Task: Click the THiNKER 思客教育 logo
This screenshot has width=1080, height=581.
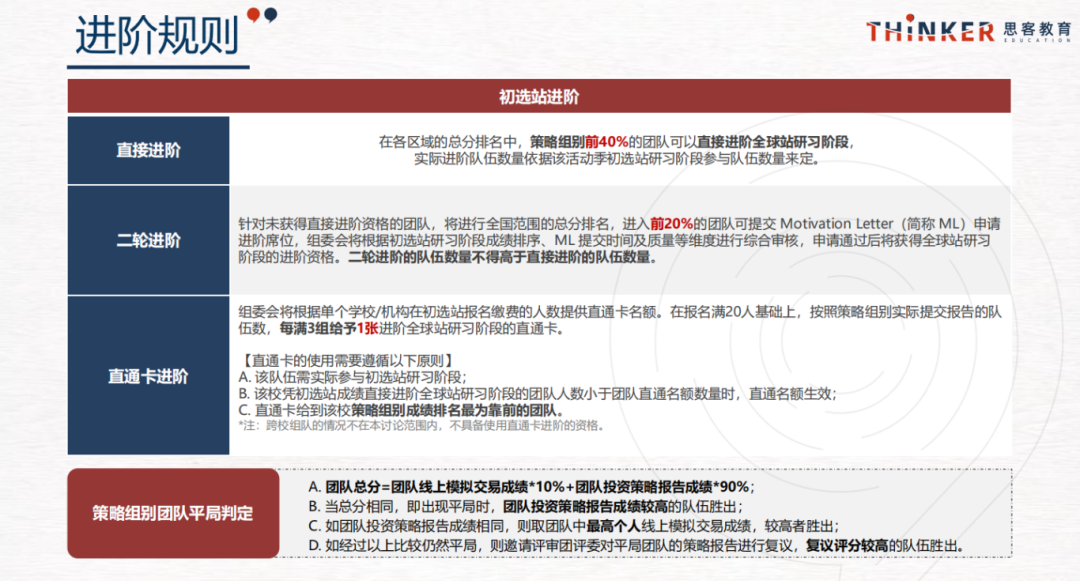Action: pos(968,30)
